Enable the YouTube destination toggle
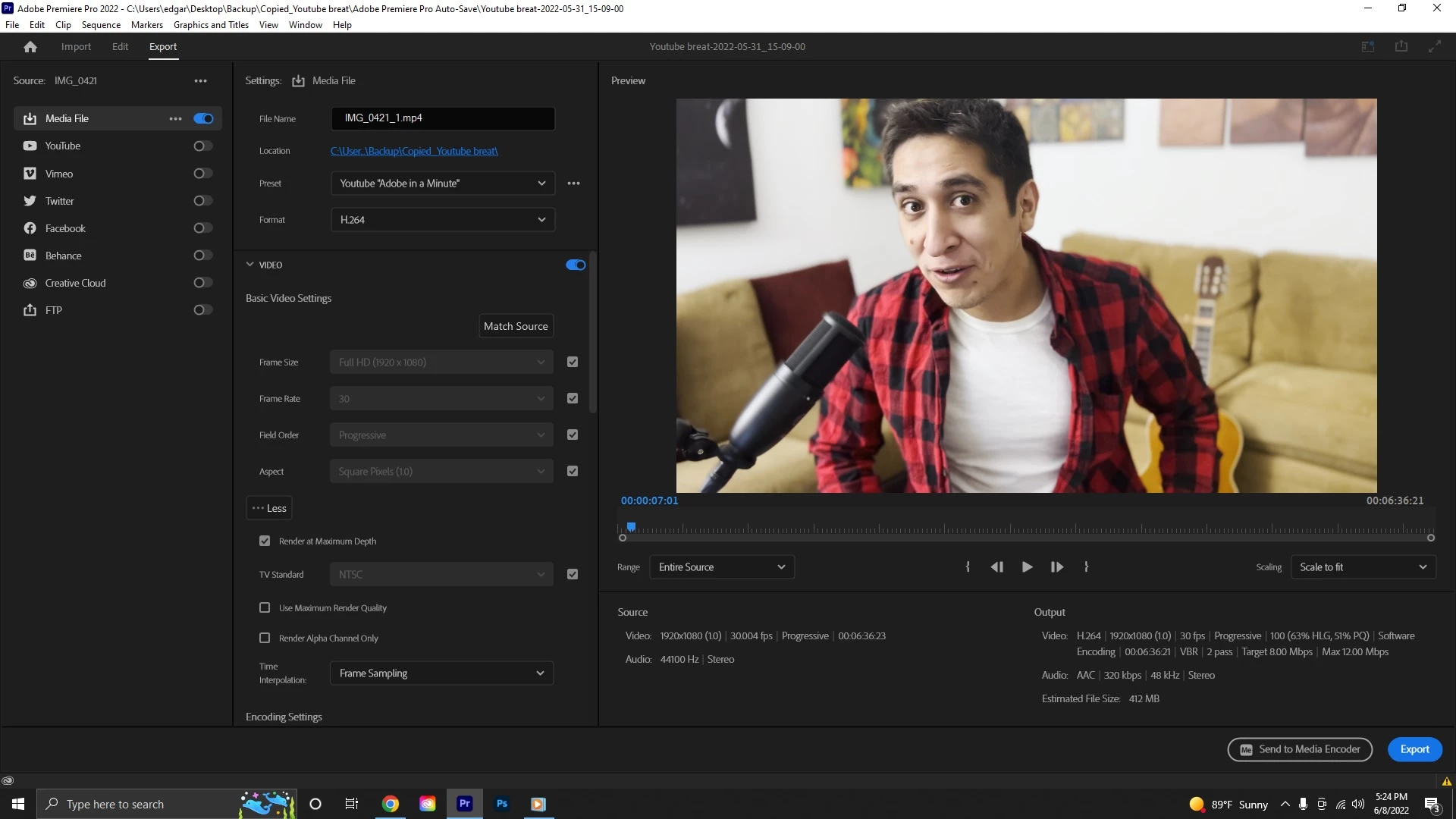Image resolution: width=1456 pixels, height=819 pixels. coord(202,146)
